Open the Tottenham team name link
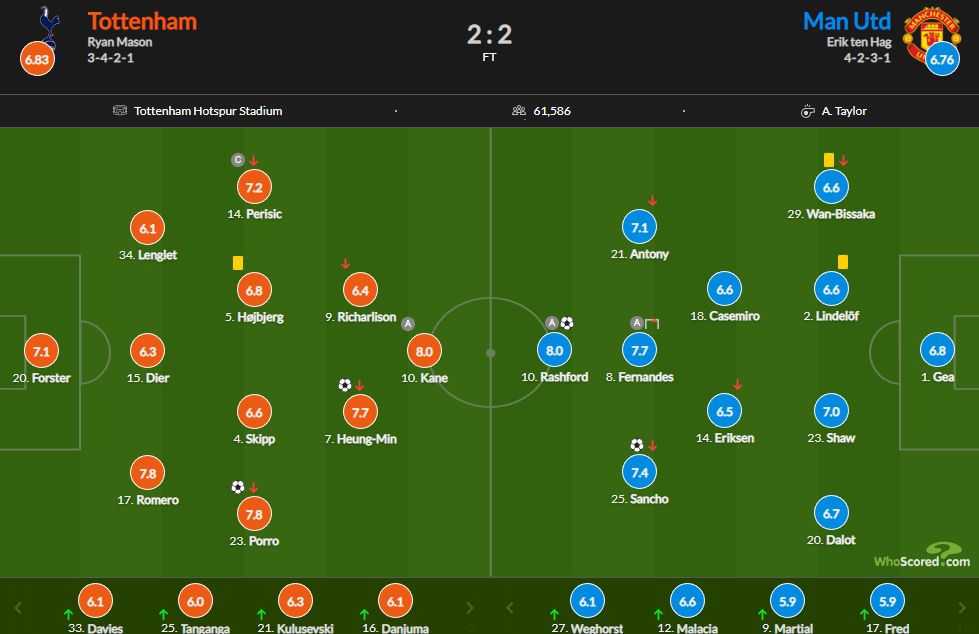 142,21
